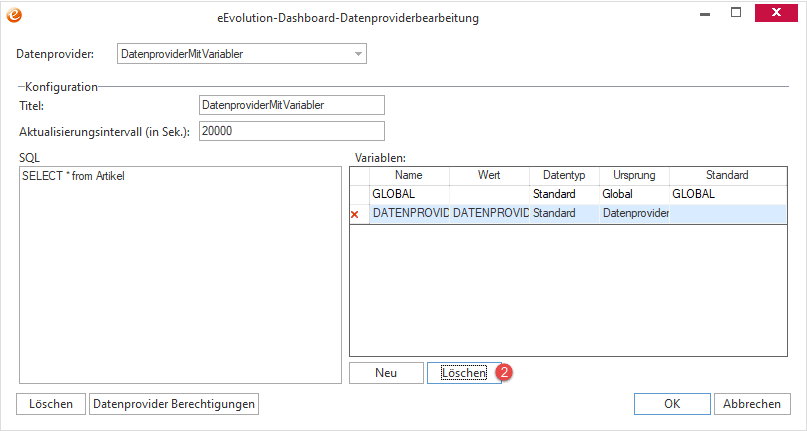Click the Standard column header

[x=726, y=175]
